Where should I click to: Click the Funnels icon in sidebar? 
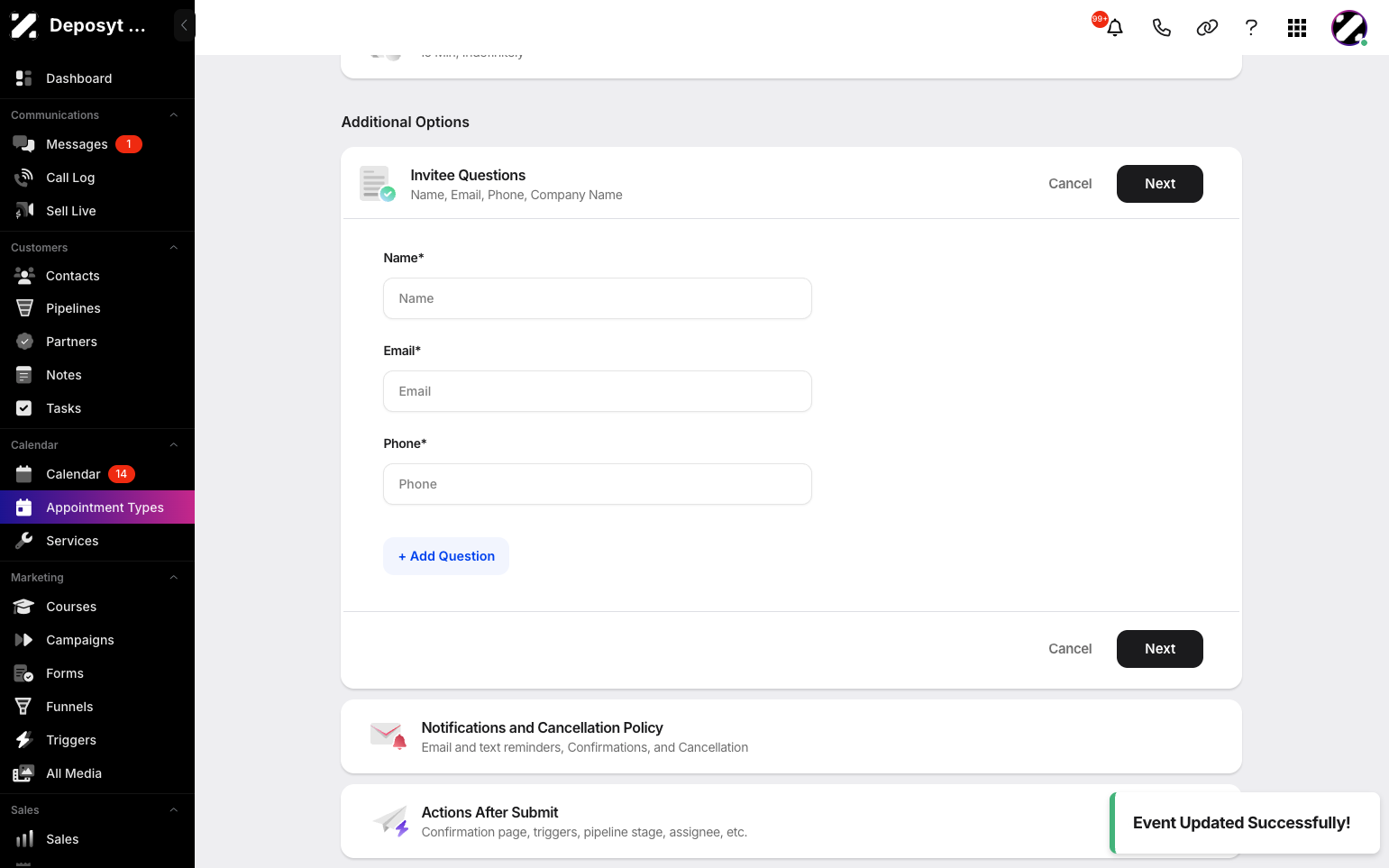click(24, 707)
